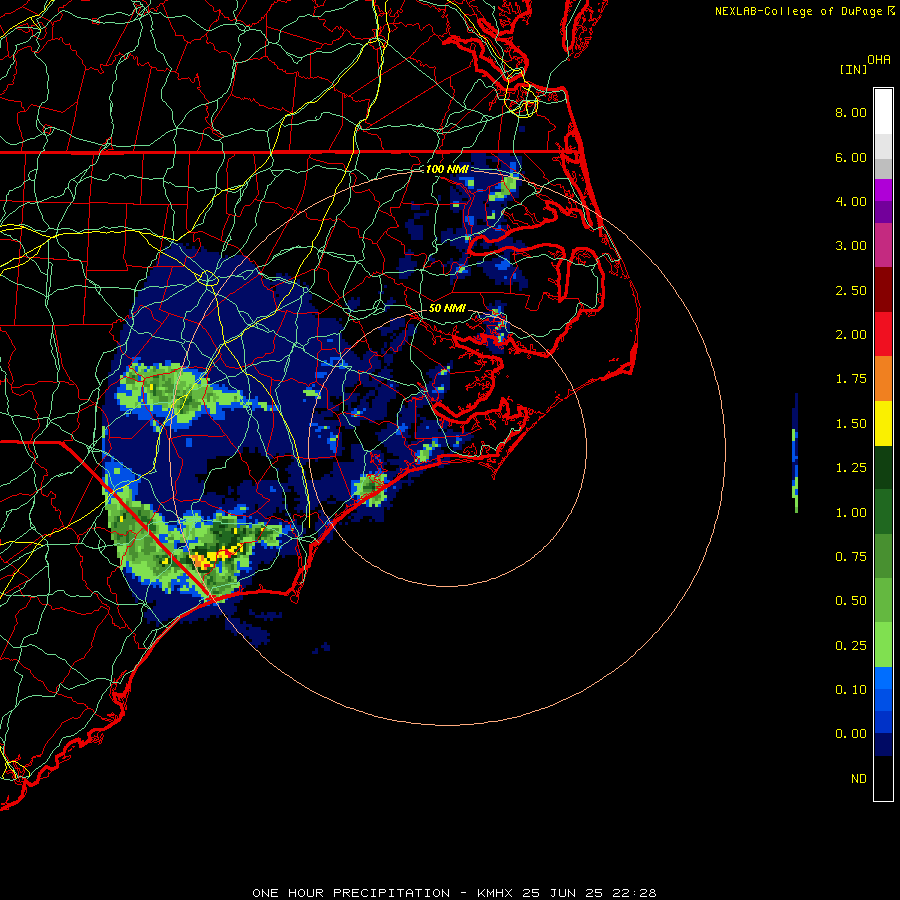Image resolution: width=900 pixels, height=900 pixels.
Task: Click the green rain cell on the coastline
Action: (x=369, y=488)
